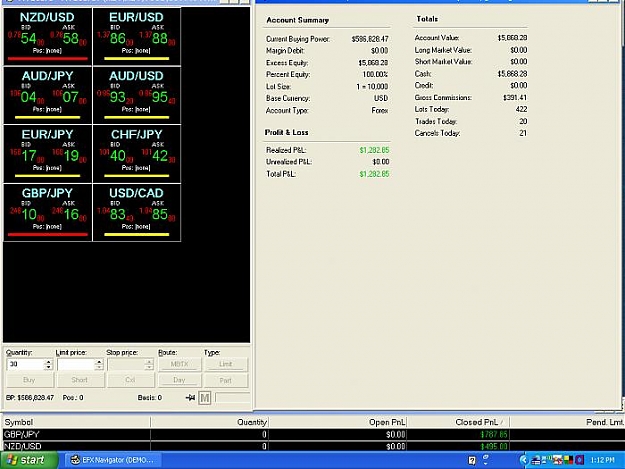The width and height of the screenshot is (625, 469).
Task: Click the USD/CAD bid price 83
Action: point(118,215)
